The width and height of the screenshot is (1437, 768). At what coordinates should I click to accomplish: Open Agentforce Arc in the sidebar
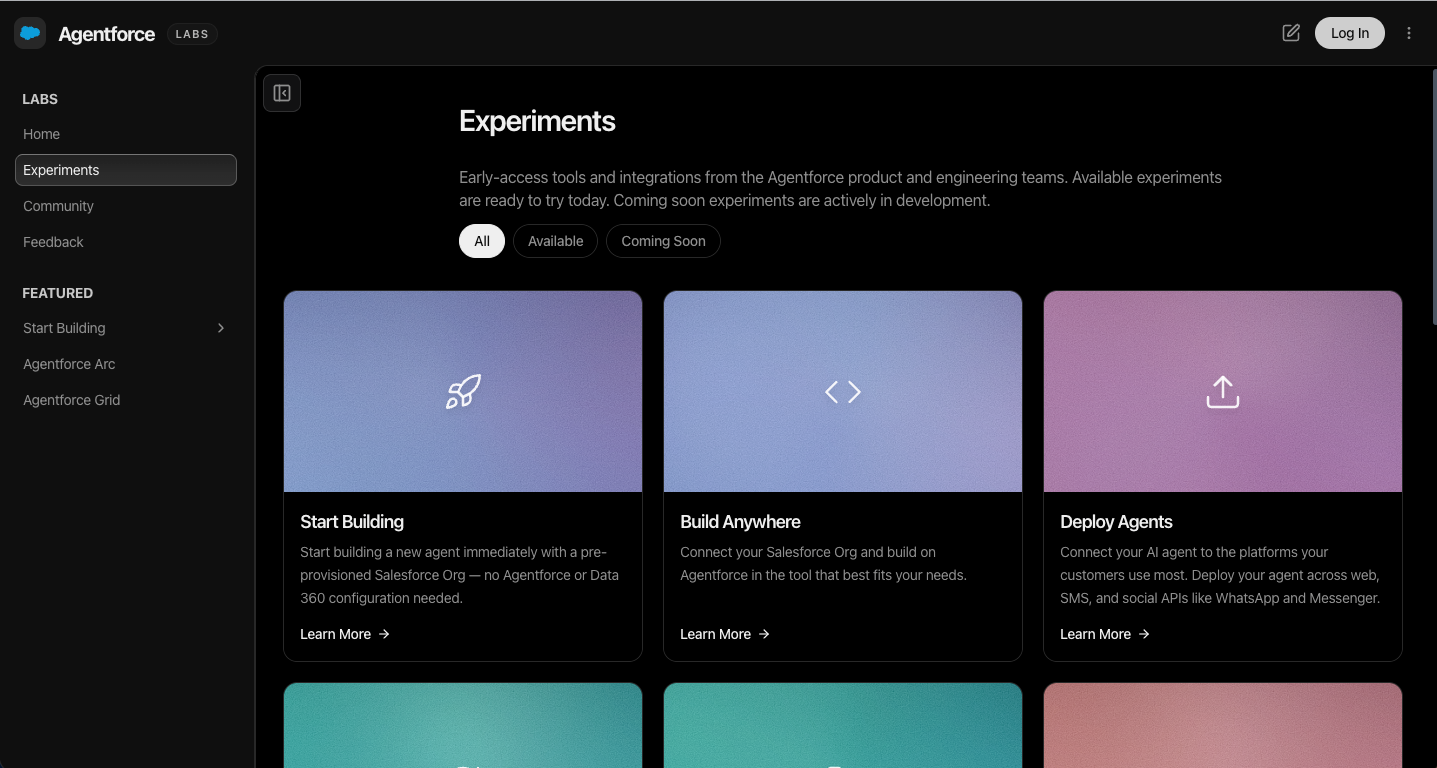click(126, 364)
